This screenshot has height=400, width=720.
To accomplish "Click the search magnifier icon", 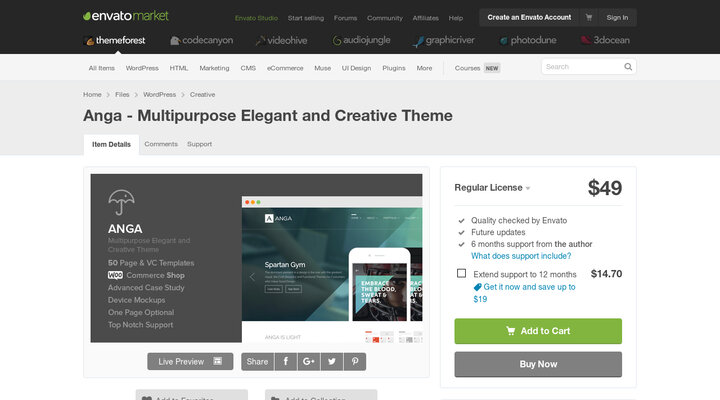I will click(x=628, y=67).
